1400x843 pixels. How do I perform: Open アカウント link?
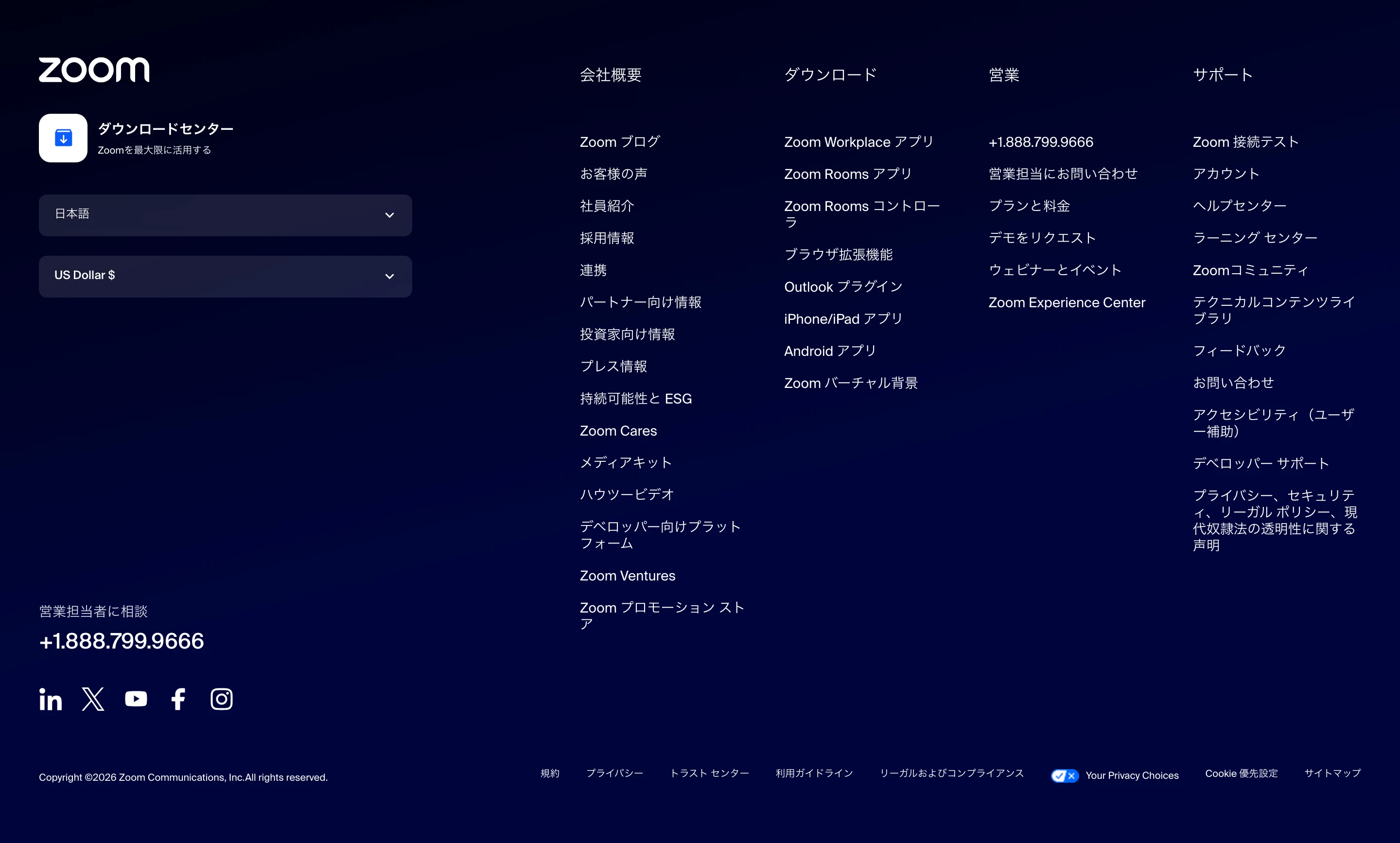pyautogui.click(x=1226, y=174)
